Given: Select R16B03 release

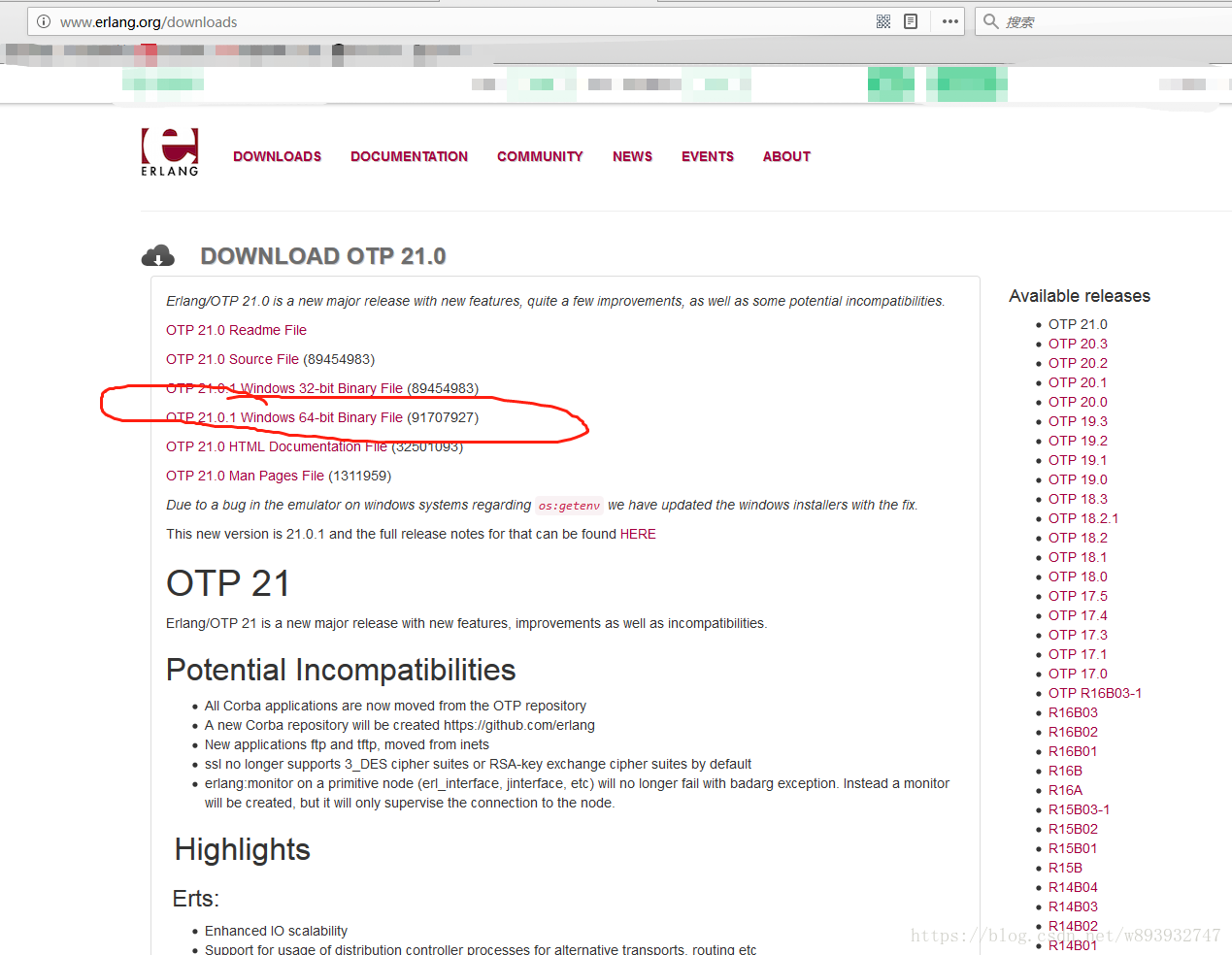Looking at the screenshot, I should coord(1073,712).
